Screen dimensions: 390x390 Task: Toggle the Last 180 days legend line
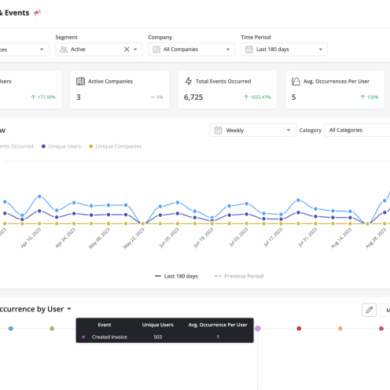[176, 276]
